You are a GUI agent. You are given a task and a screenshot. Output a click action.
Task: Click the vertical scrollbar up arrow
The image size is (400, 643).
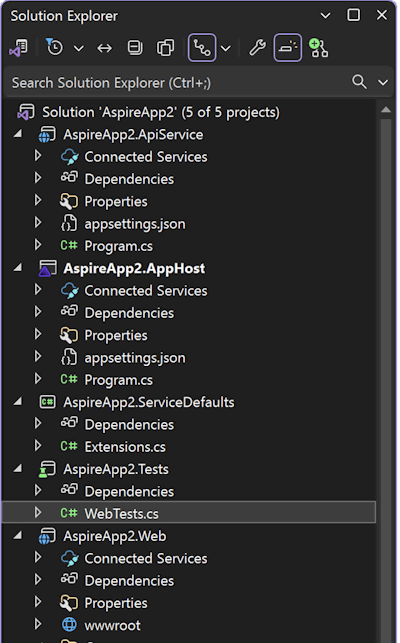coord(386,110)
